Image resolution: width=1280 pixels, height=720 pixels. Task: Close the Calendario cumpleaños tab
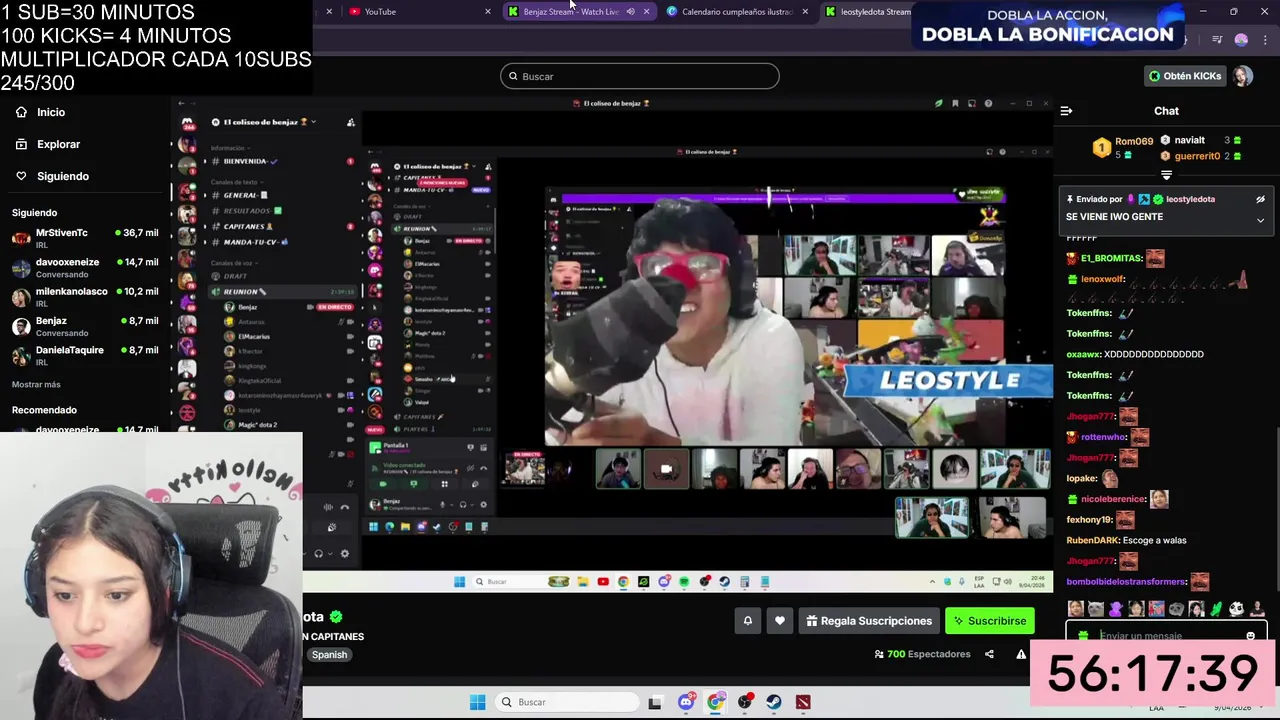pyautogui.click(x=805, y=11)
